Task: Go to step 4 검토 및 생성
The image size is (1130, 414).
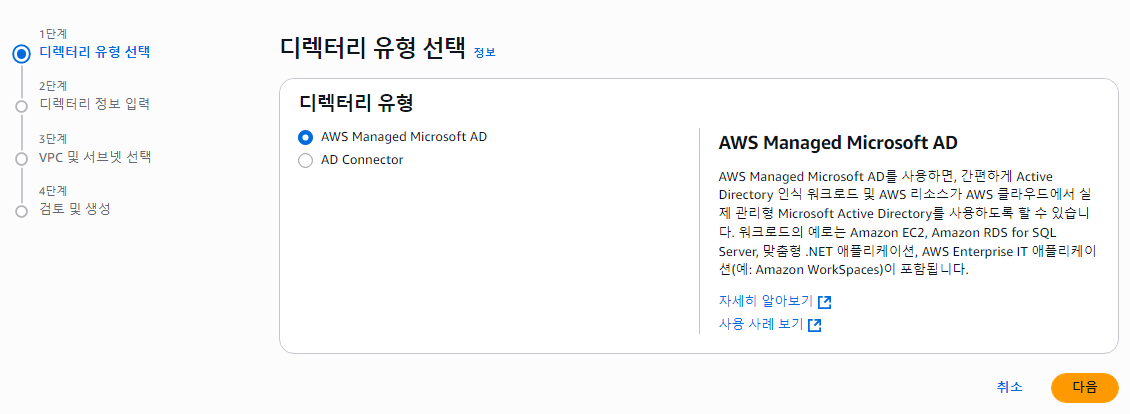Action: click(x=75, y=210)
